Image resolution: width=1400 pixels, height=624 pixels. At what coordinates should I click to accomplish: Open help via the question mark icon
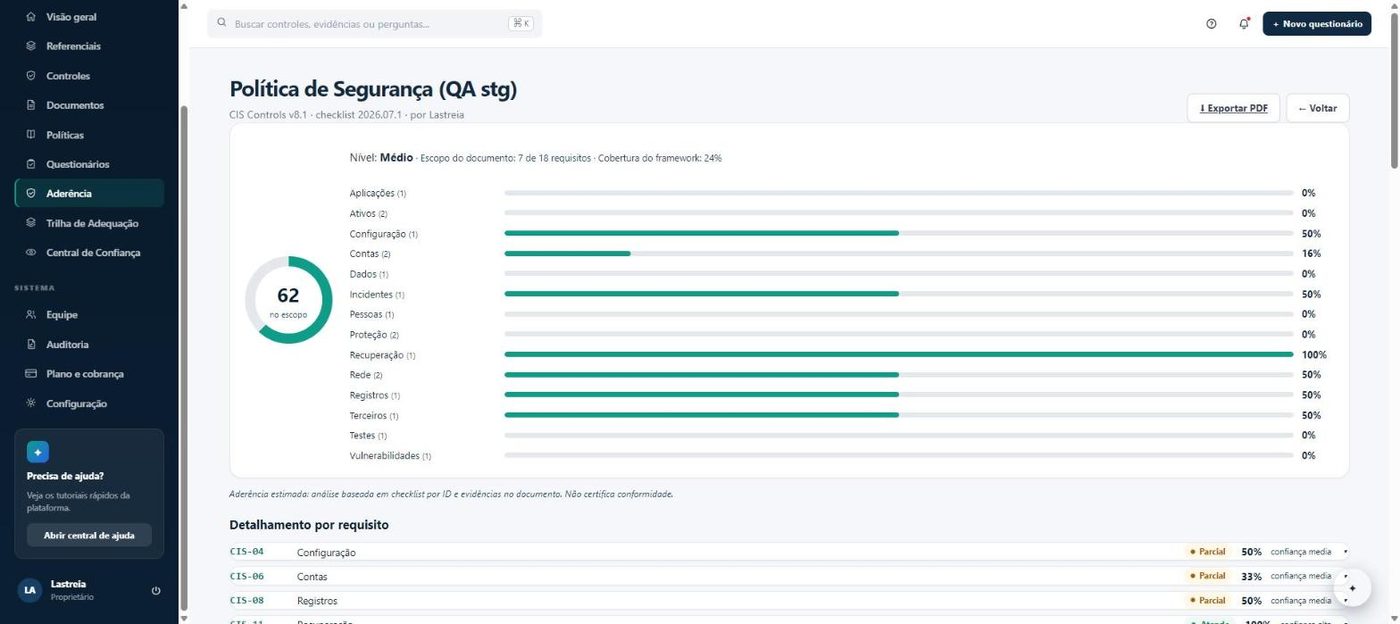[x=1211, y=24]
